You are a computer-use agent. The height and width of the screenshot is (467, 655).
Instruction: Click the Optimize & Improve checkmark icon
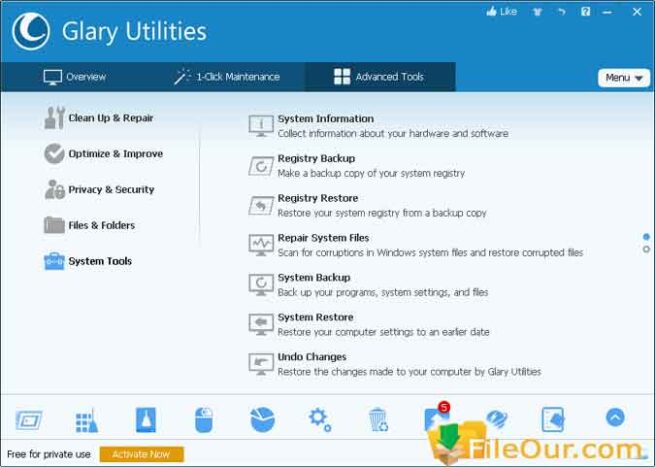pyautogui.click(x=54, y=154)
